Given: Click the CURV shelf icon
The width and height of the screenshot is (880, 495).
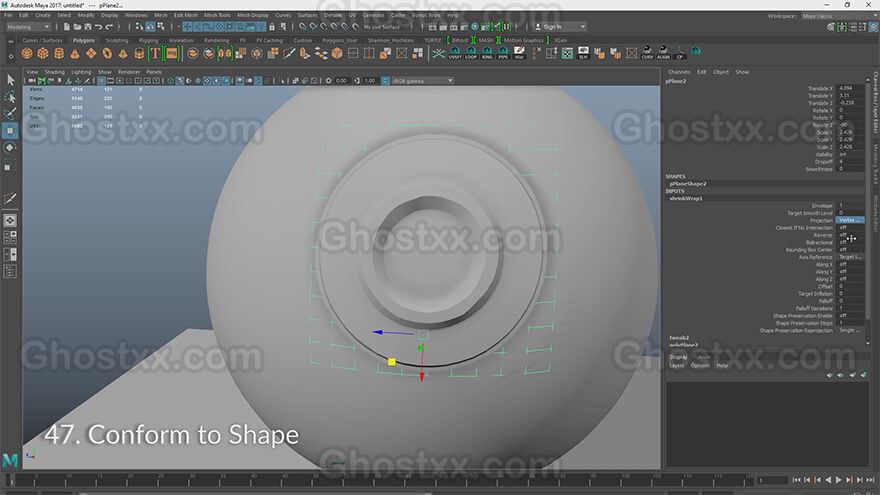Looking at the screenshot, I should pyautogui.click(x=647, y=53).
